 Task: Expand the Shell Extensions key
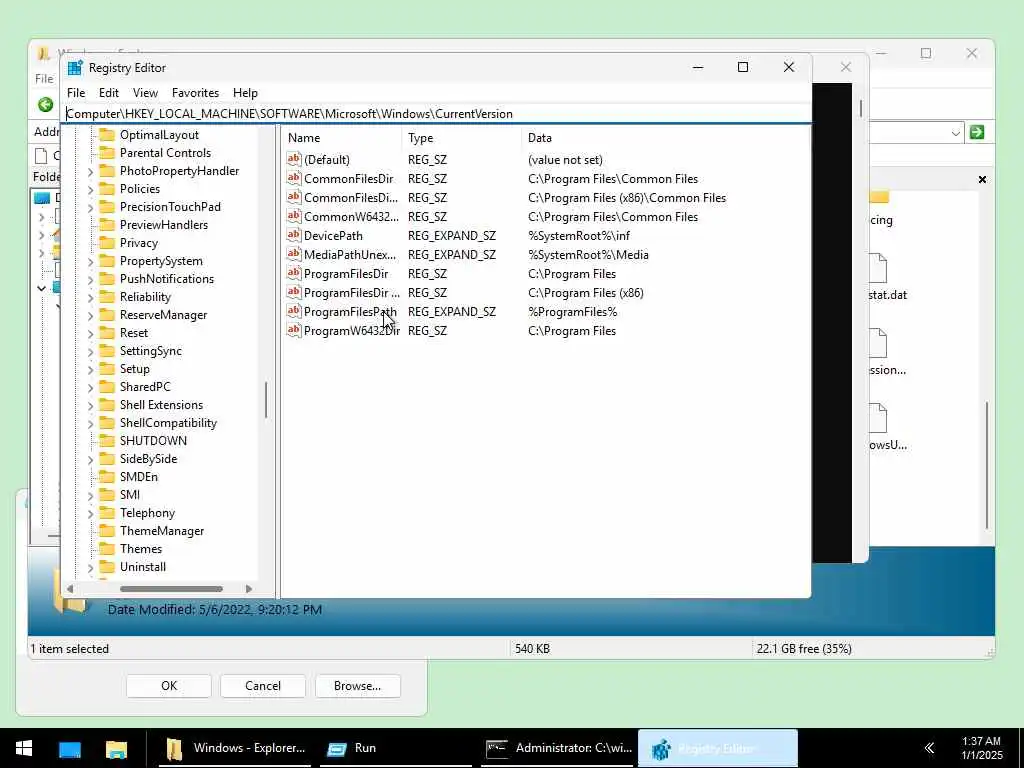click(x=90, y=406)
